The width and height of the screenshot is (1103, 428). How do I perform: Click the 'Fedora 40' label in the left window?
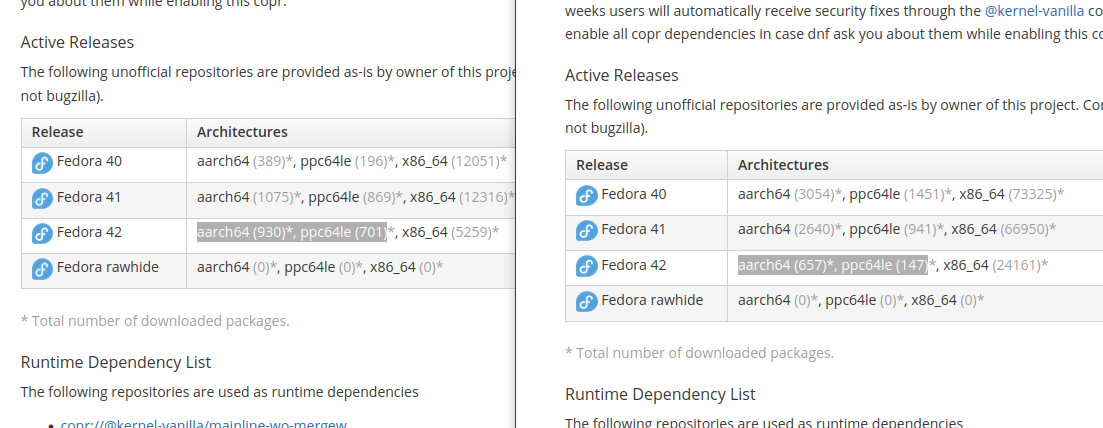(x=89, y=161)
